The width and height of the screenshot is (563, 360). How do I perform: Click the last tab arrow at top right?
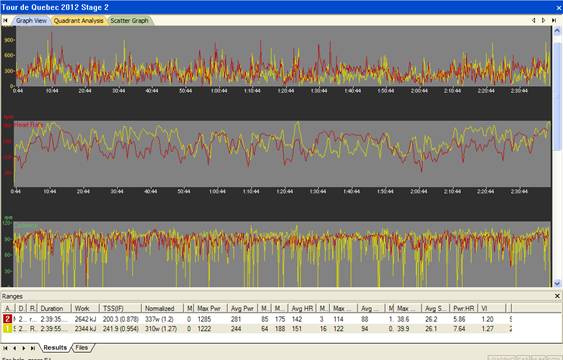pyautogui.click(x=554, y=20)
